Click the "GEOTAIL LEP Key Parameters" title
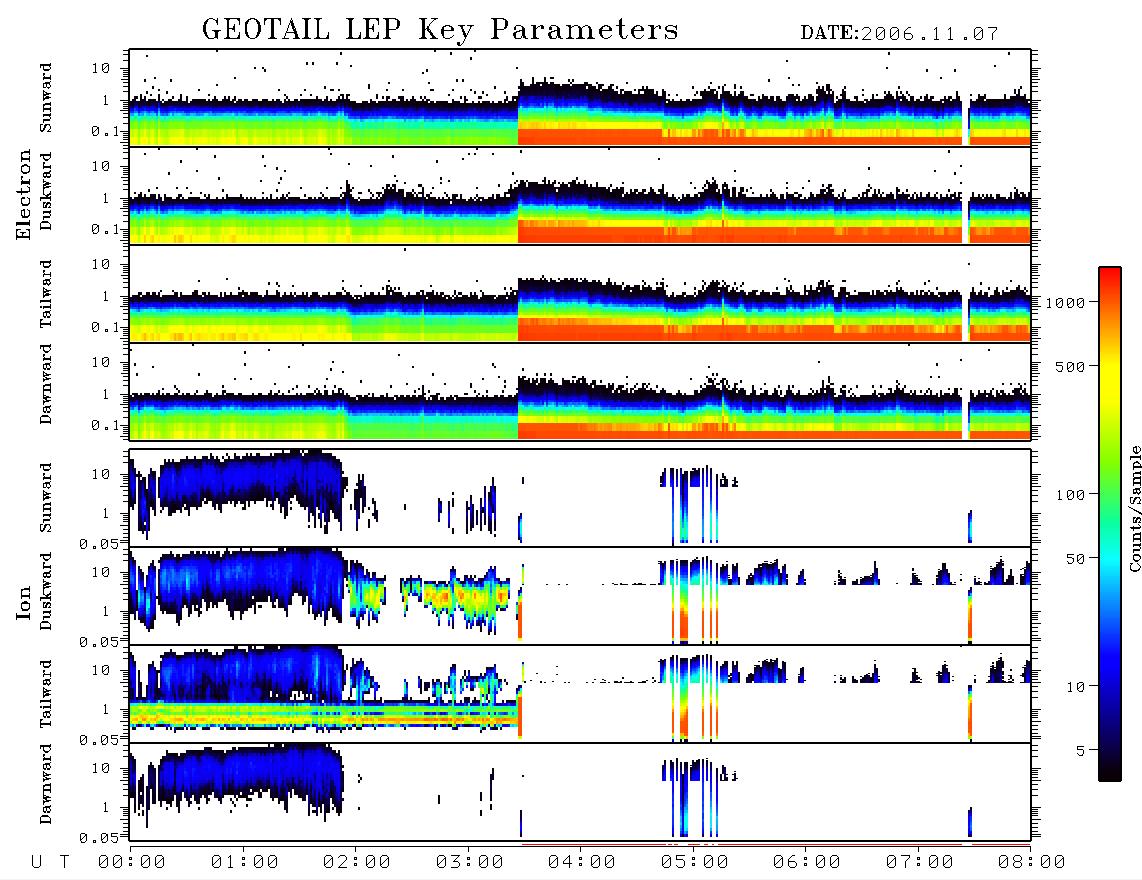 click(x=440, y=29)
